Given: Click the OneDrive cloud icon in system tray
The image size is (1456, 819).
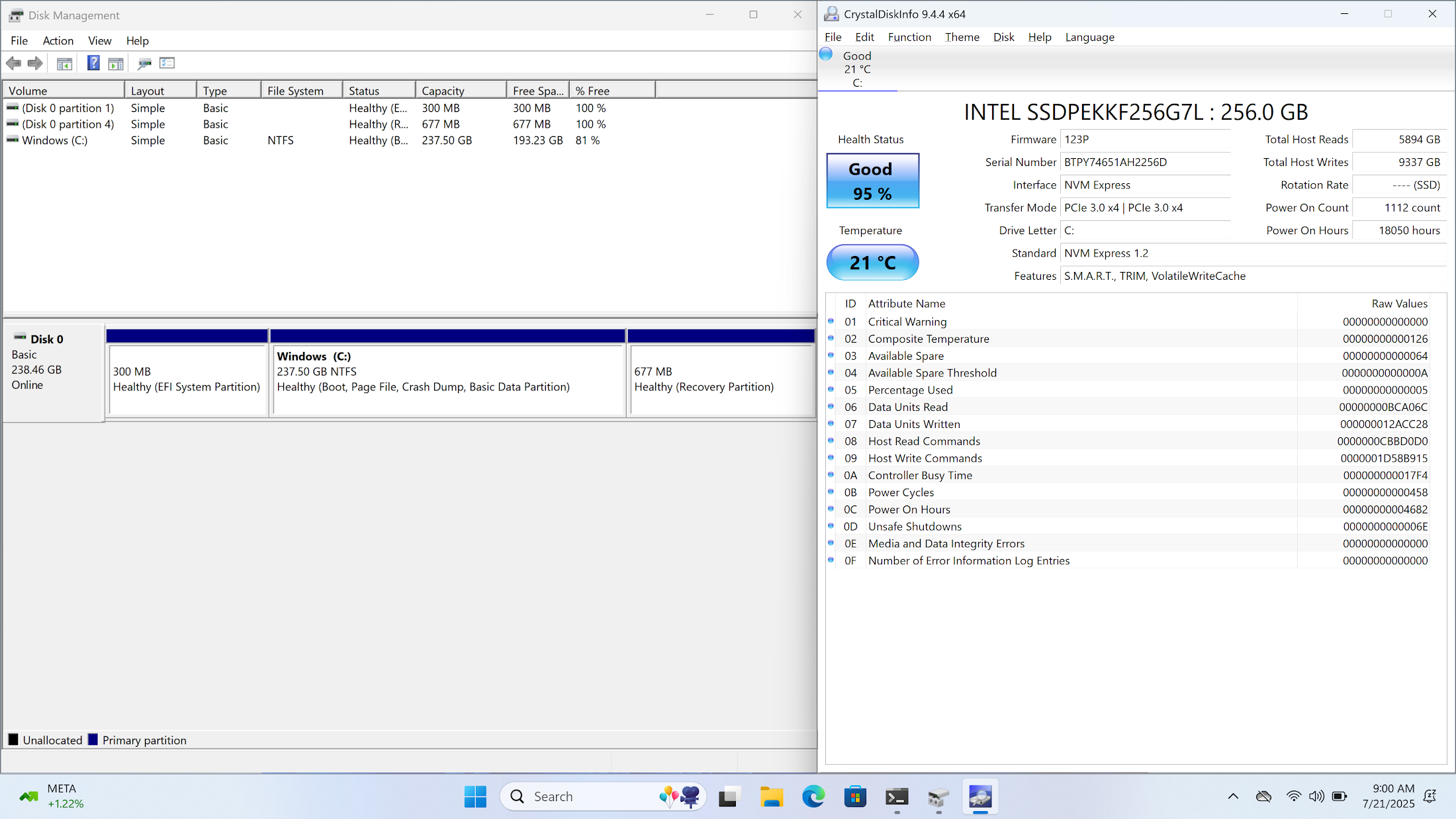Looking at the screenshot, I should pyautogui.click(x=1263, y=796).
